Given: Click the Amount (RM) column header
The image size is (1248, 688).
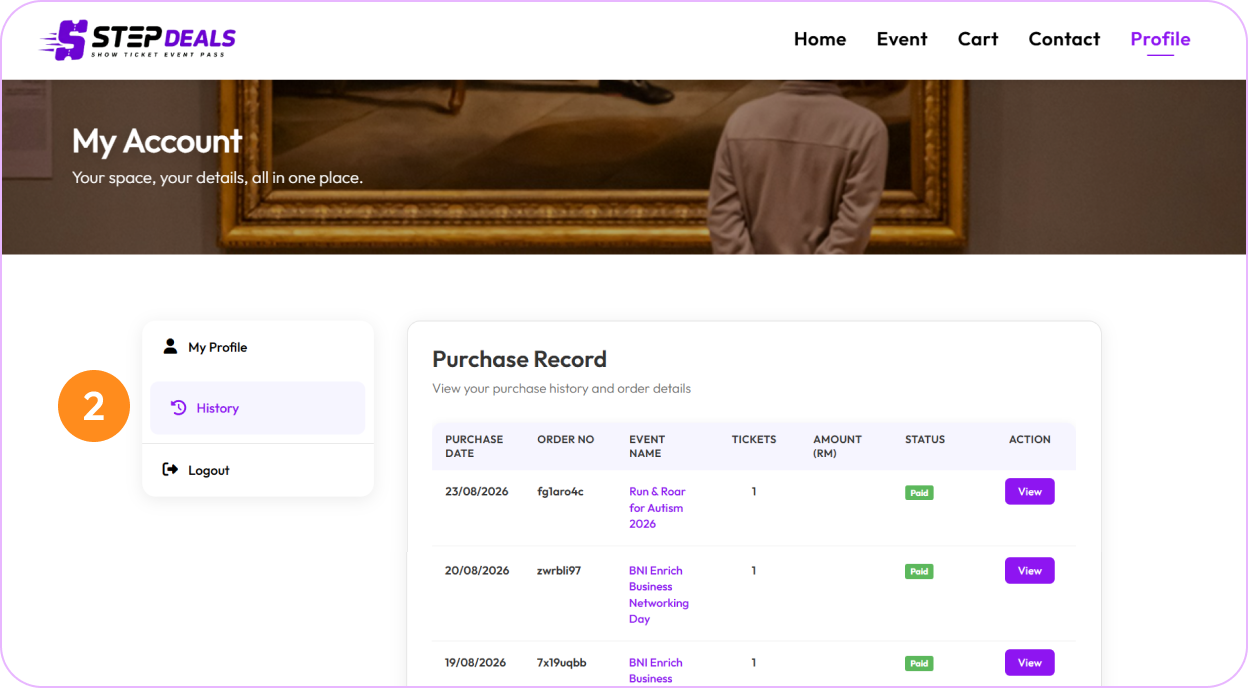Looking at the screenshot, I should 837,446.
